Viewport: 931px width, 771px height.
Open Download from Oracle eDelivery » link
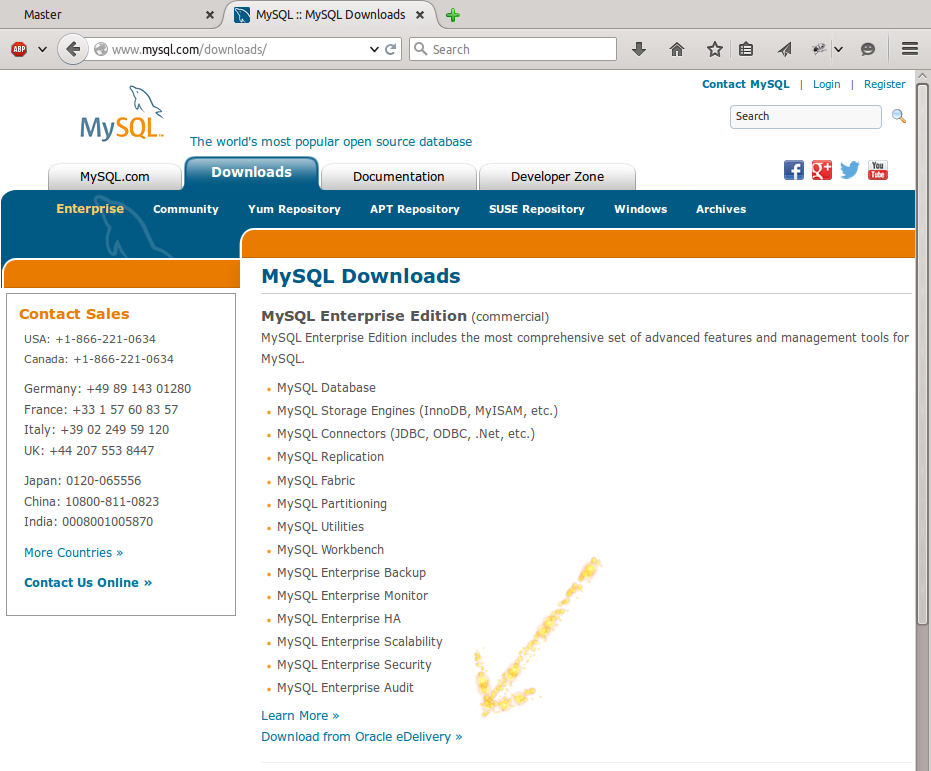pos(362,737)
